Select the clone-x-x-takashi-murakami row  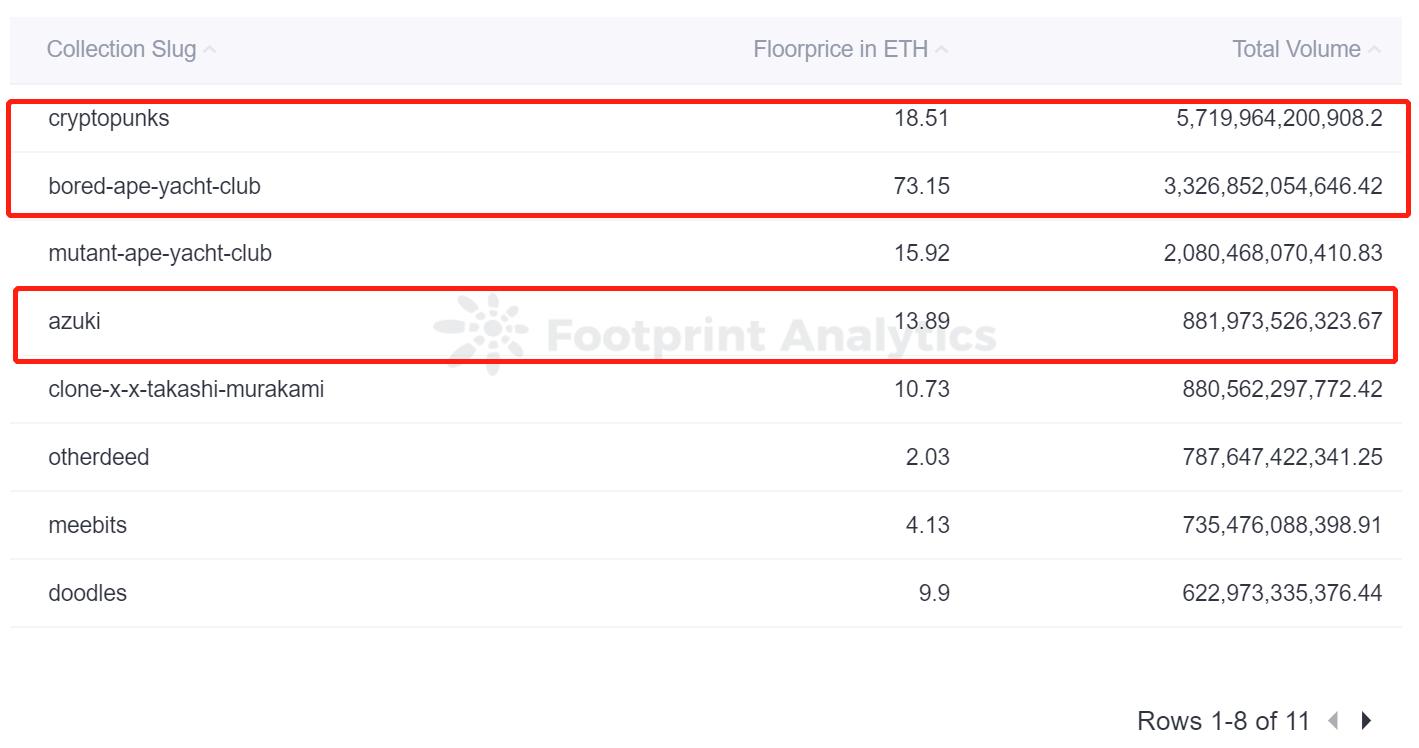tap(186, 390)
